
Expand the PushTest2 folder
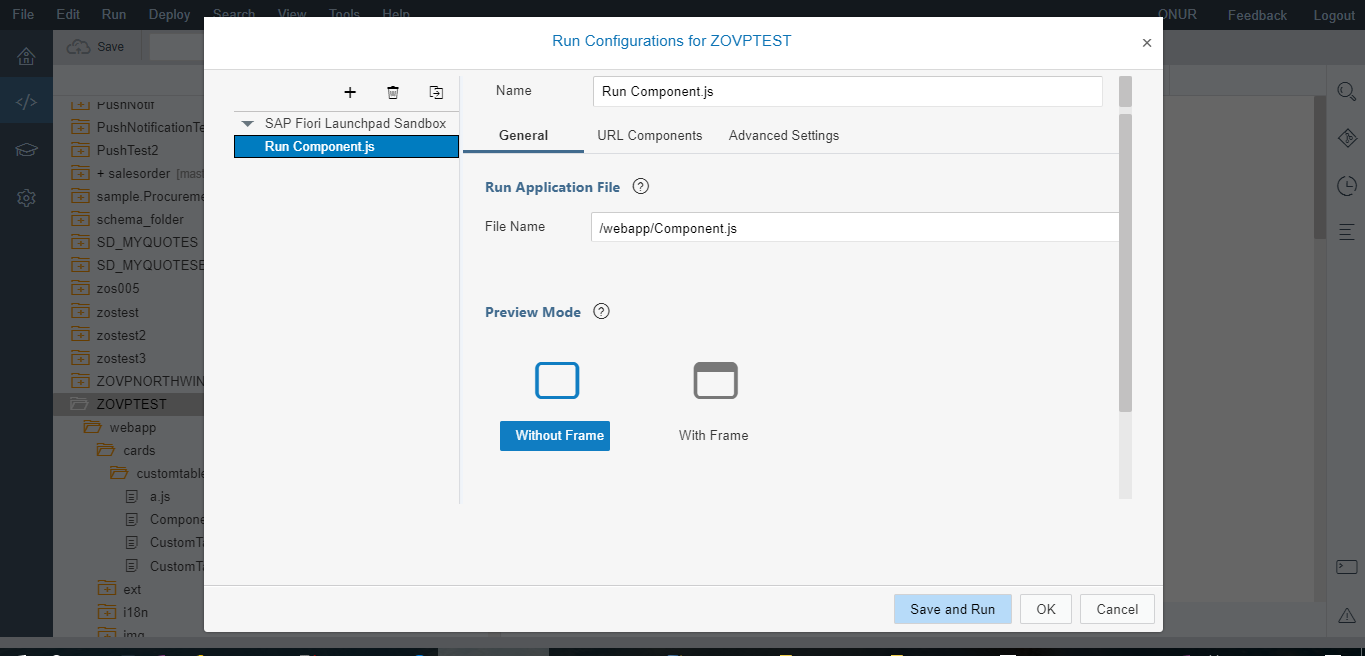(81, 150)
